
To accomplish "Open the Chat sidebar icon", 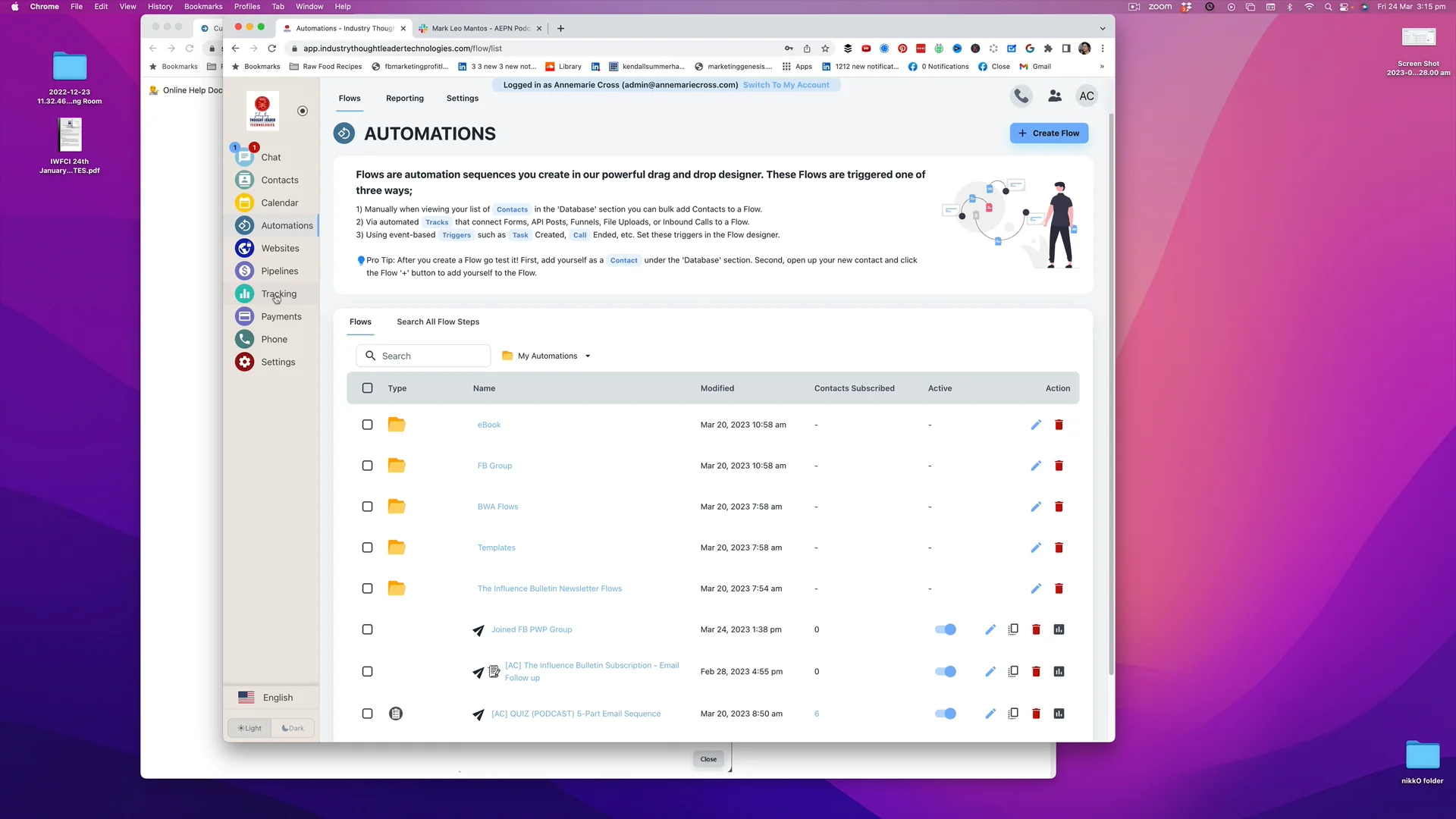I will click(244, 157).
